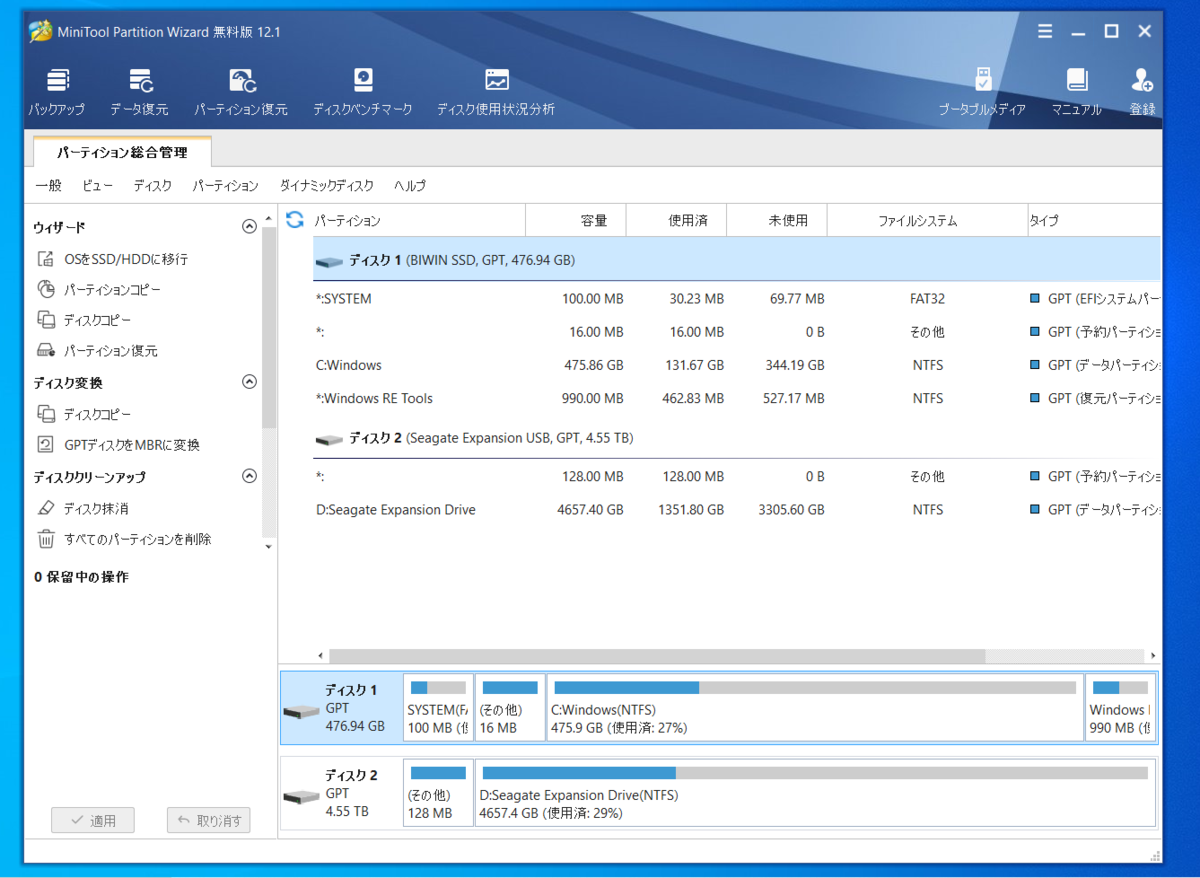Viewport: 1200px width, 878px height.
Task: Click Windows RE 990 MB block in disk map
Action: 1120,708
